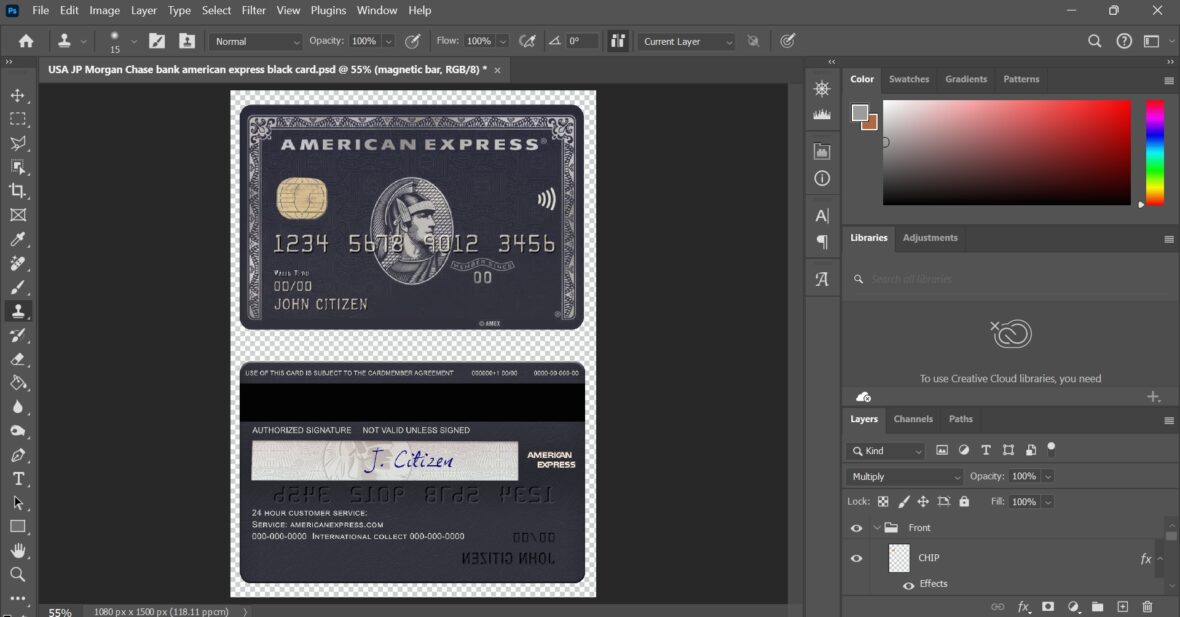Open the Character panel icon
The image size is (1180, 617).
(822, 216)
